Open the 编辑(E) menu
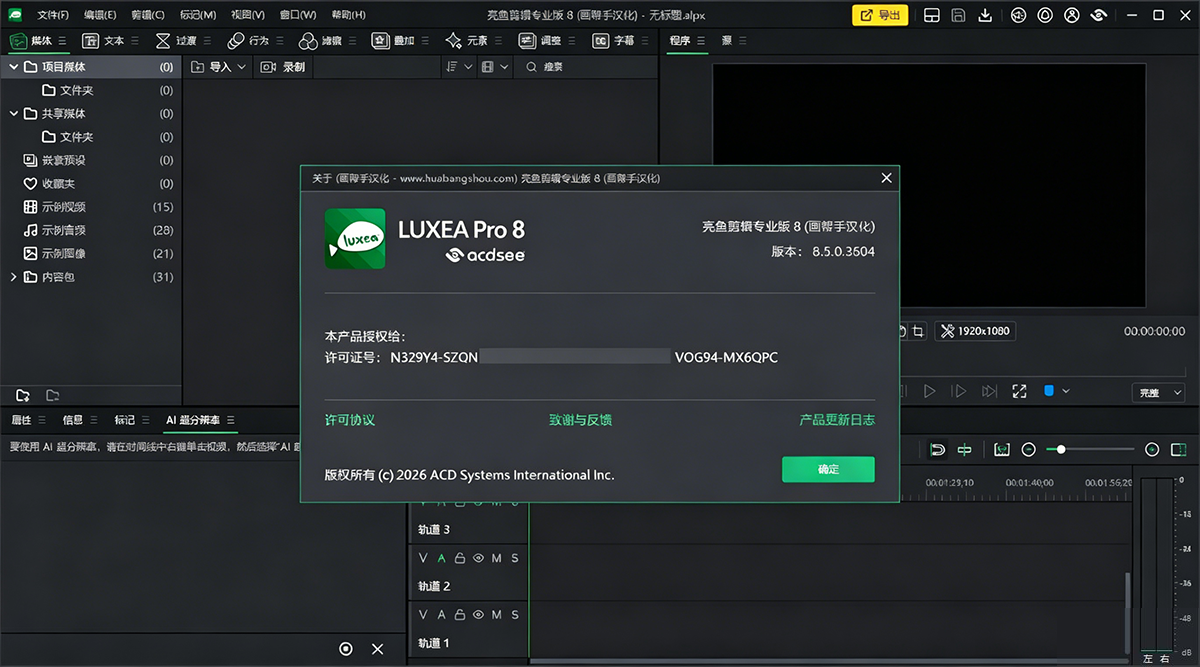The width and height of the screenshot is (1200, 667). (x=100, y=15)
